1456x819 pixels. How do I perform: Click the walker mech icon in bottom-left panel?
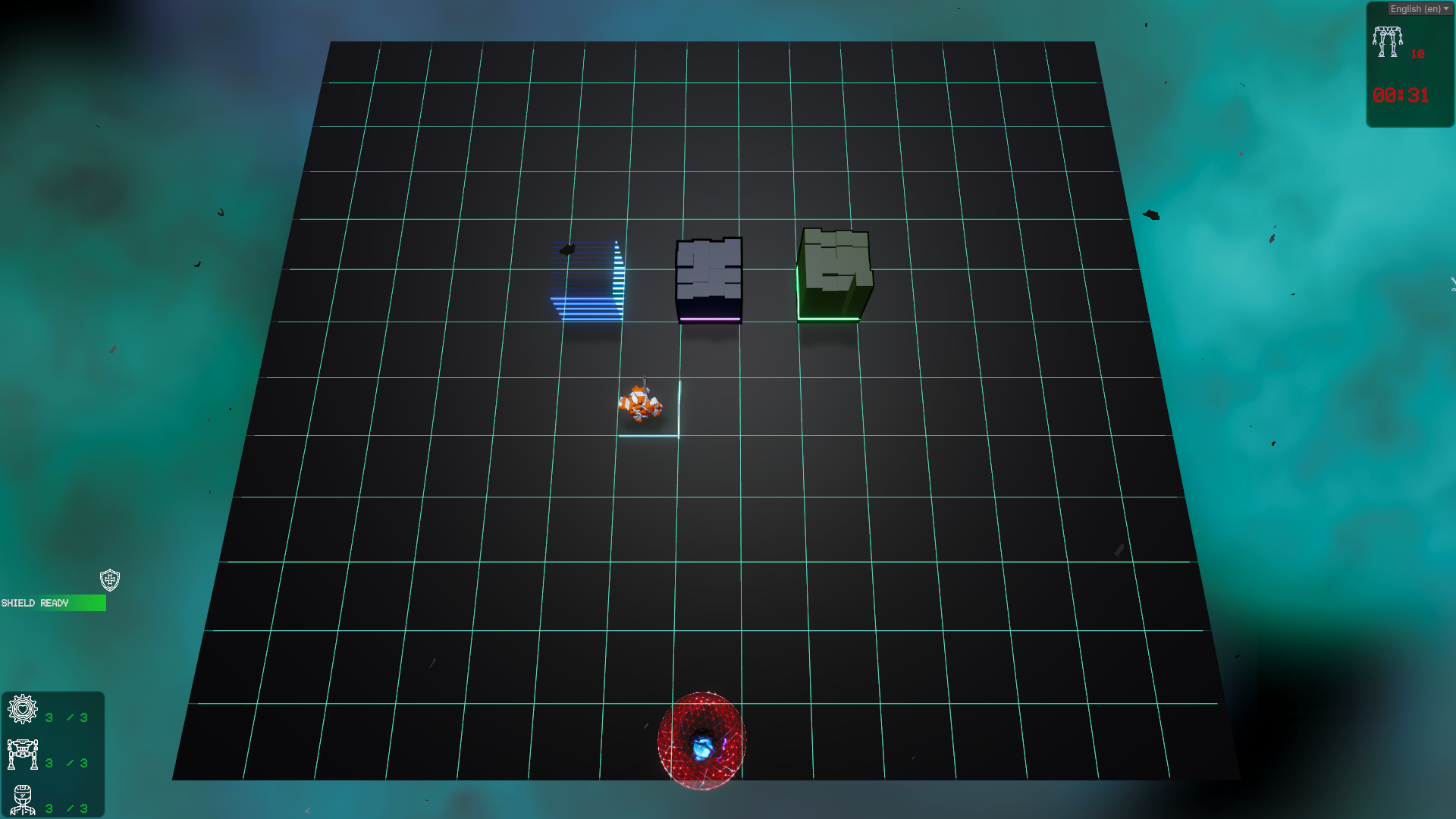[x=23, y=755]
